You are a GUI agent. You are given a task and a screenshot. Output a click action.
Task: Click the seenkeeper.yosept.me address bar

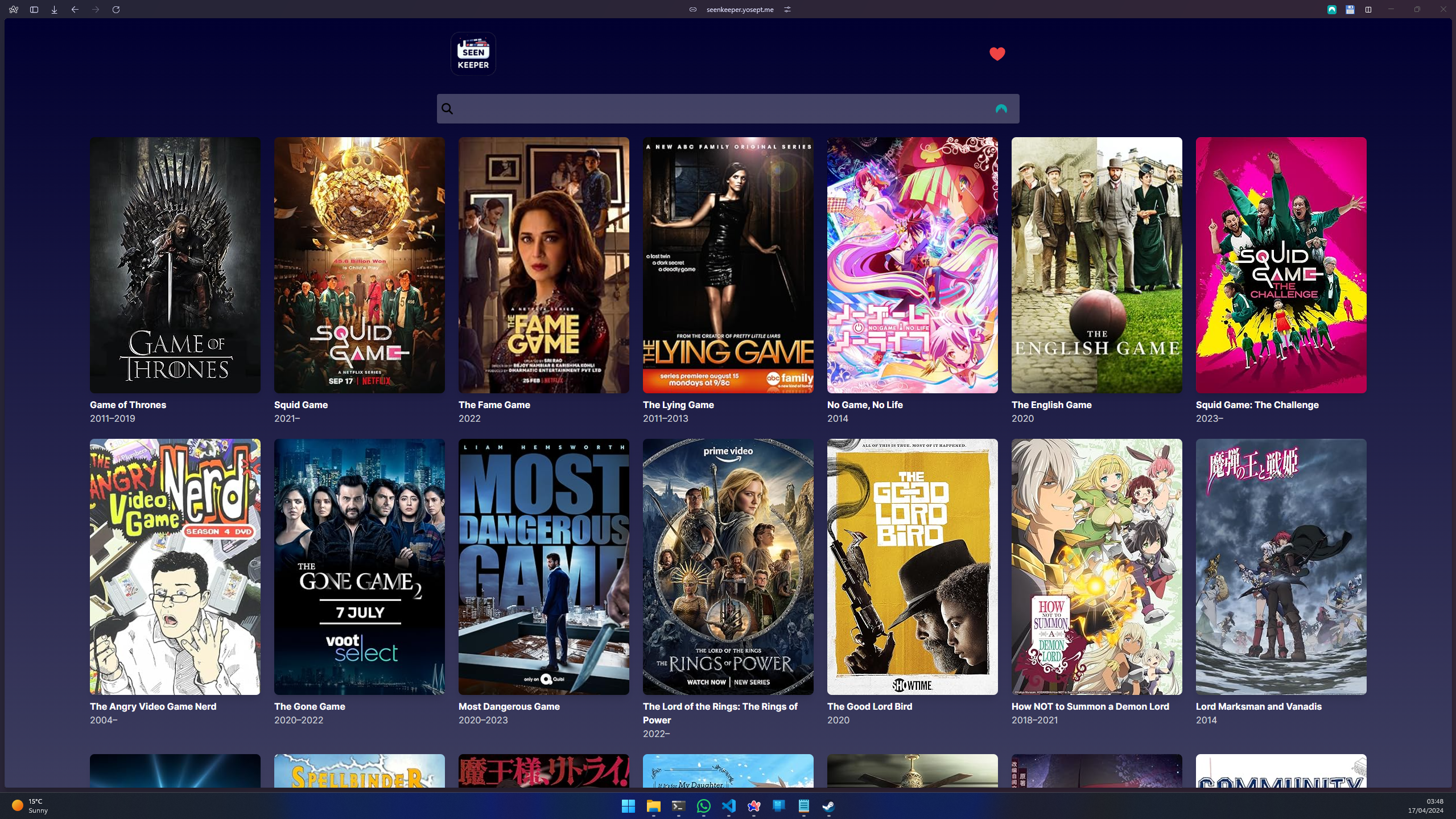(x=740, y=9)
